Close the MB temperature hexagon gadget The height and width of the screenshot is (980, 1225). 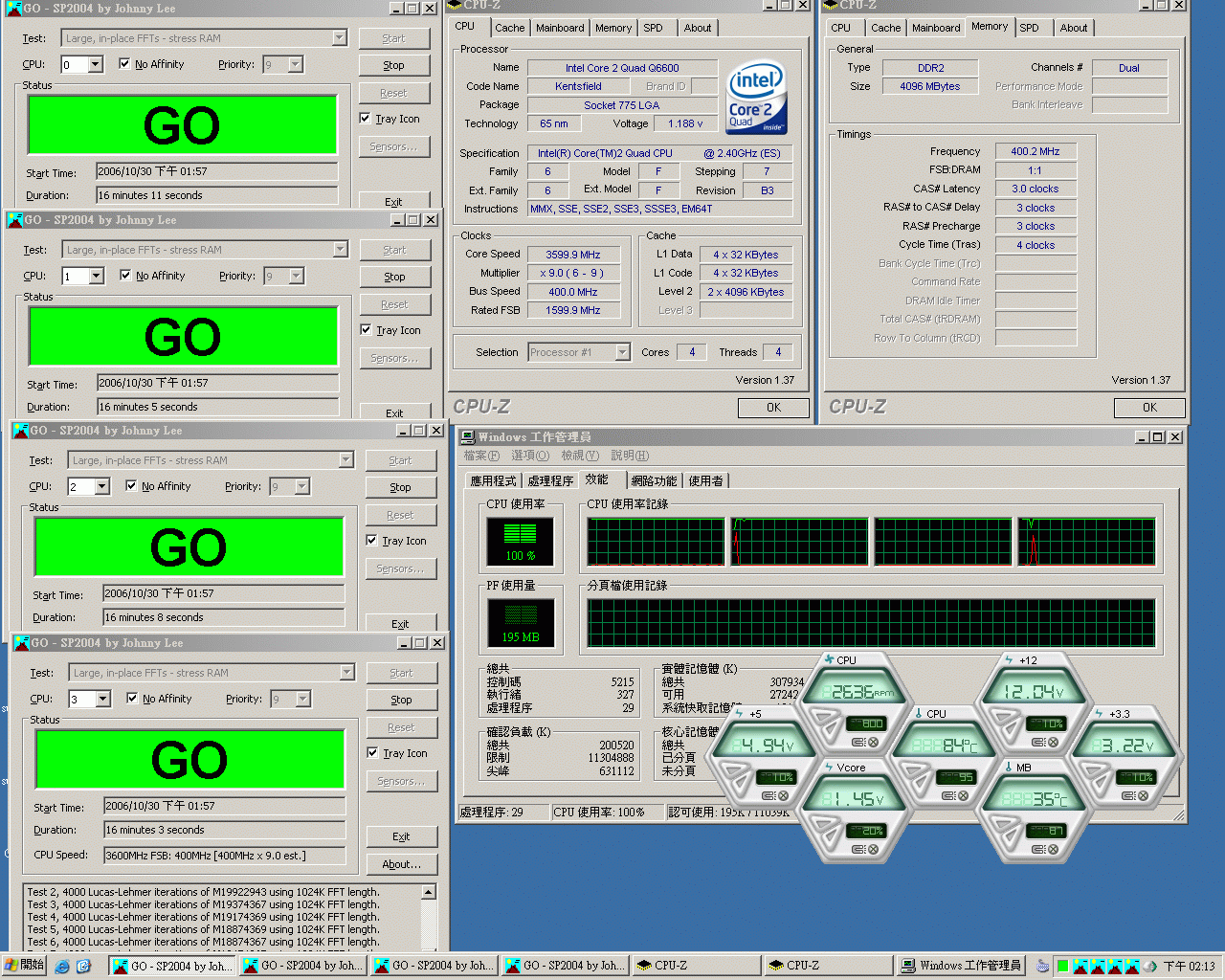click(x=1053, y=849)
